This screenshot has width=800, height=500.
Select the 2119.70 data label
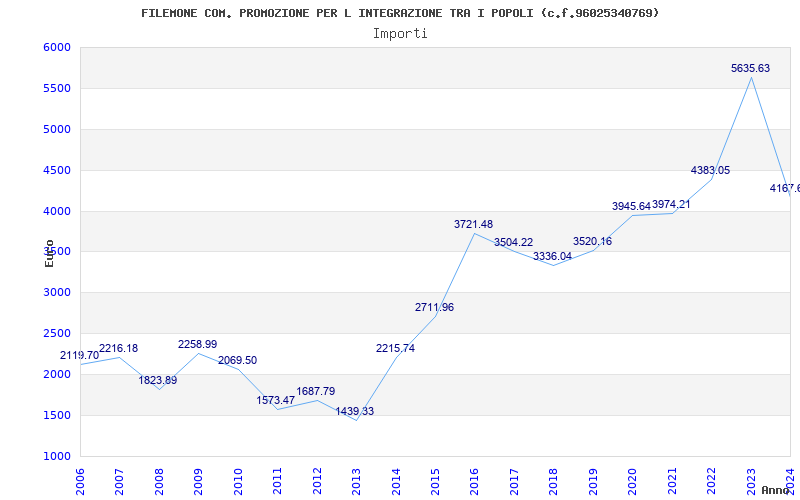tap(80, 355)
